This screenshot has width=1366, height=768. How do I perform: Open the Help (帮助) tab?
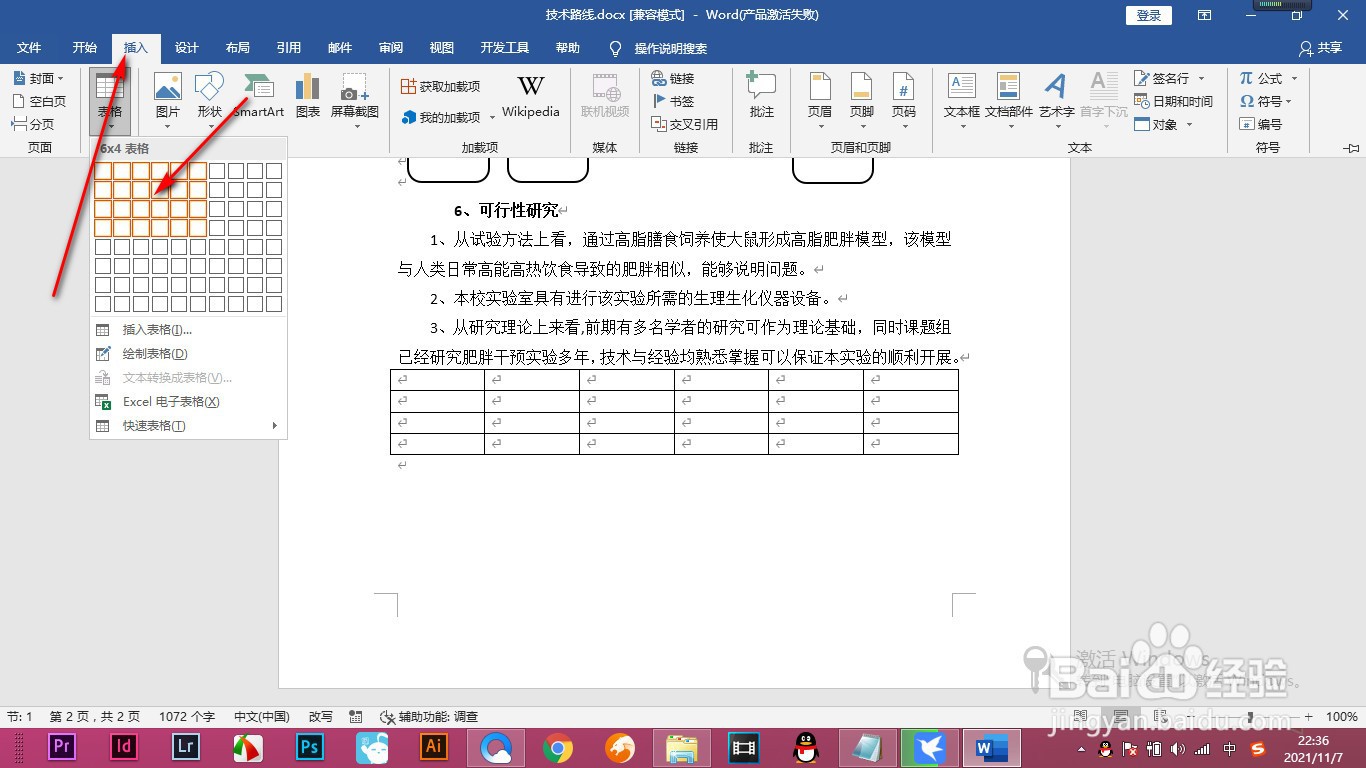(x=567, y=48)
